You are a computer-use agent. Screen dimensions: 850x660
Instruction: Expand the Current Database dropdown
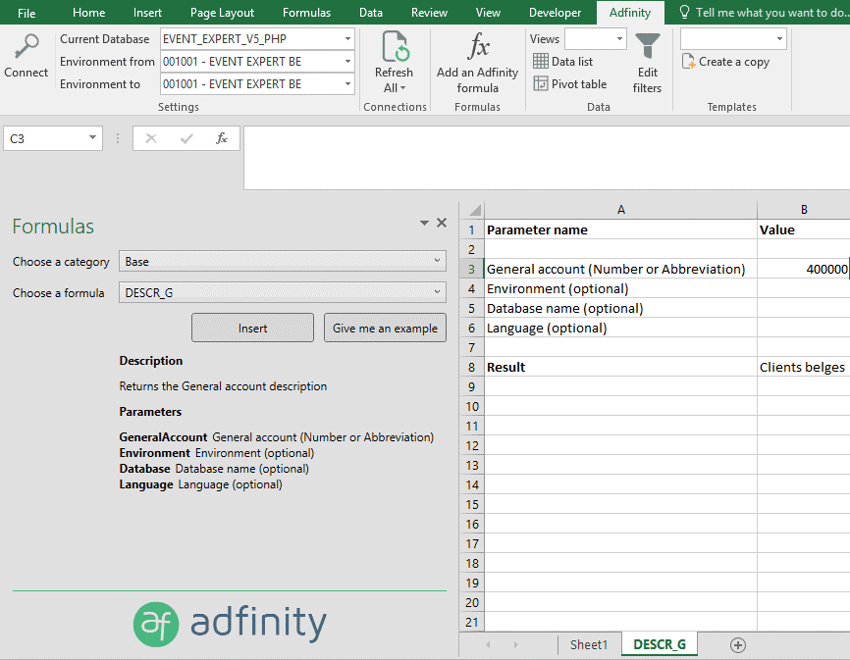tap(347, 39)
